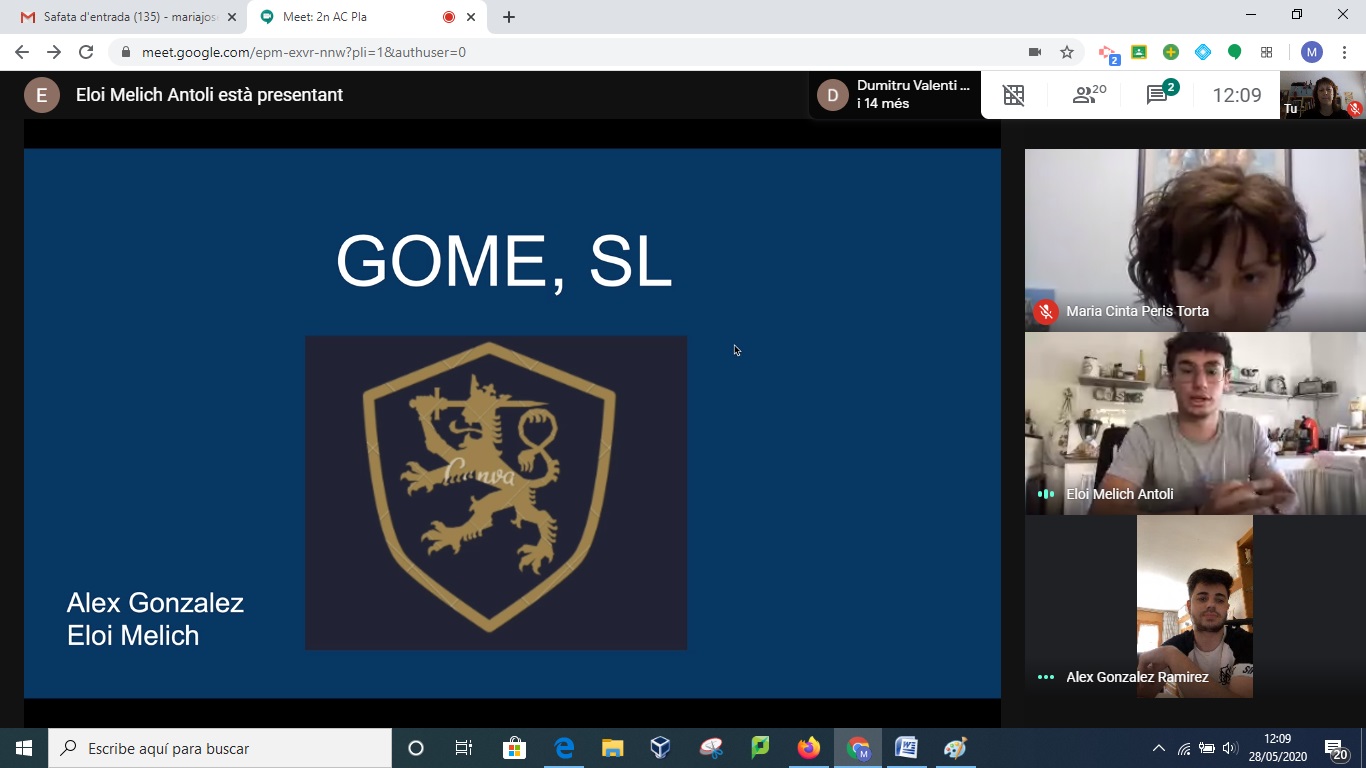Click the camera permission icon in address bar

click(x=1035, y=52)
